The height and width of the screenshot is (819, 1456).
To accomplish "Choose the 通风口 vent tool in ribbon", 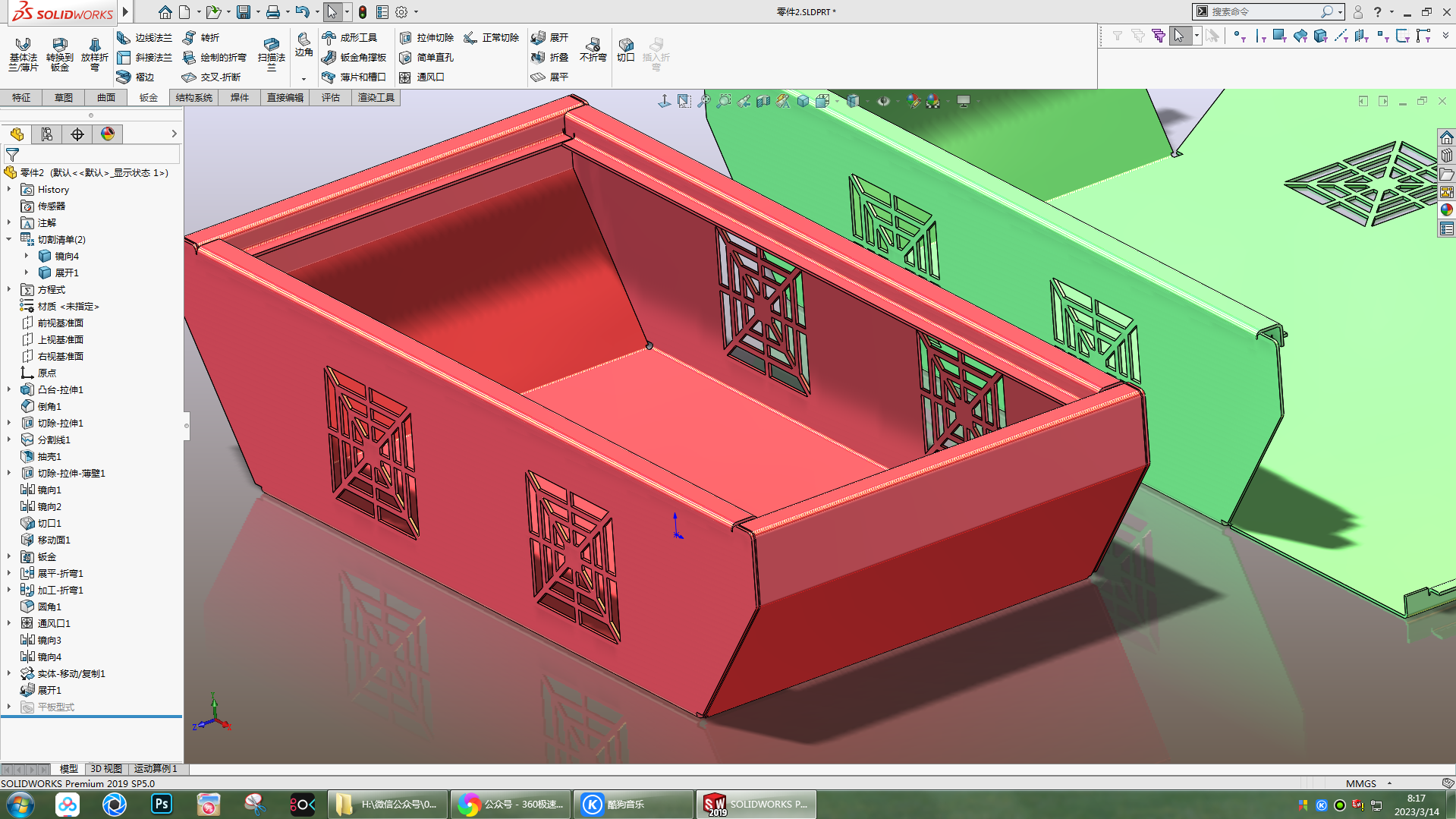I will (x=422, y=77).
